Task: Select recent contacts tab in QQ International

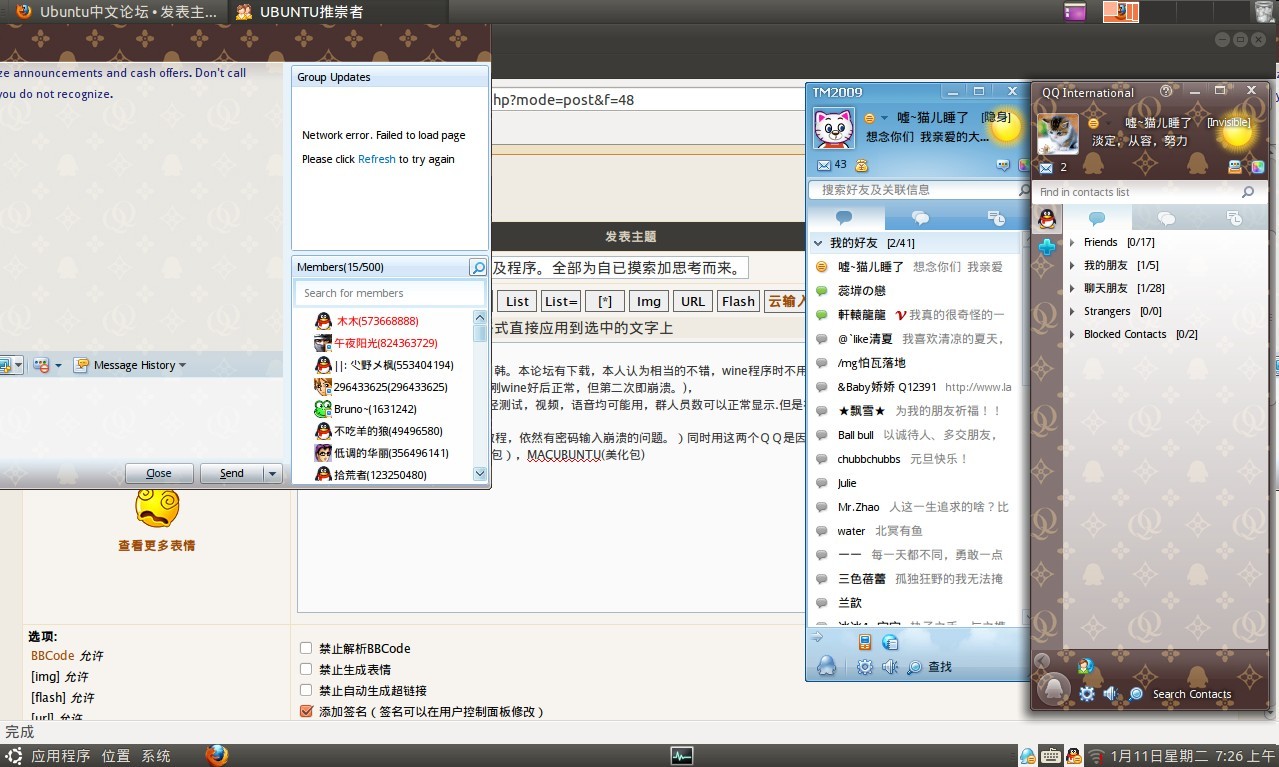Action: (x=1234, y=218)
